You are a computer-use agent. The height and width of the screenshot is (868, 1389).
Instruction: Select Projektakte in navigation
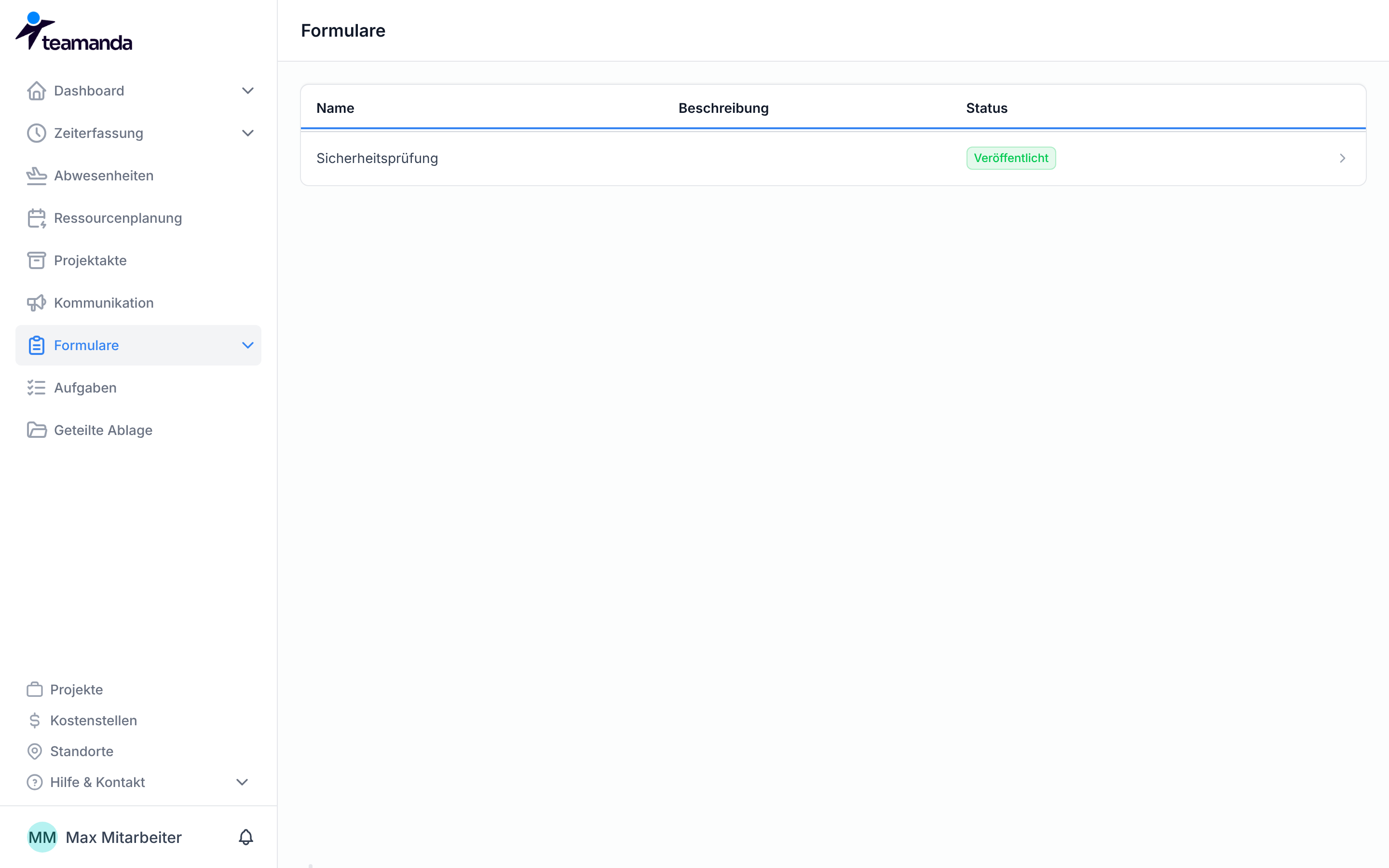pos(138,260)
